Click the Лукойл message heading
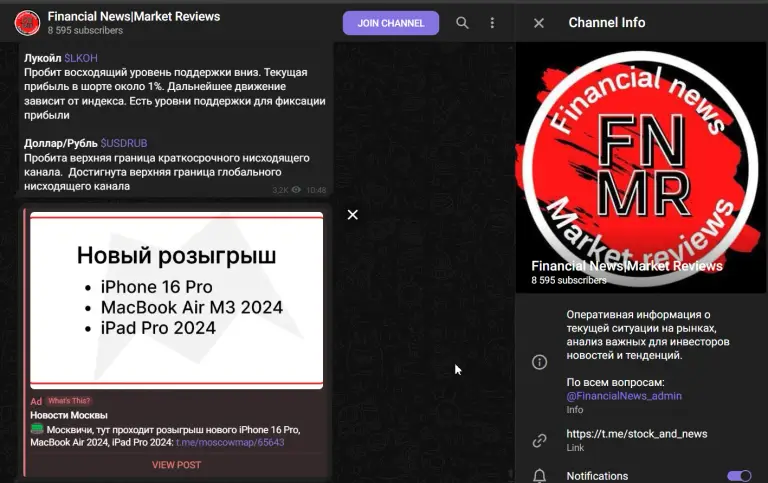The image size is (768, 483). coord(43,58)
